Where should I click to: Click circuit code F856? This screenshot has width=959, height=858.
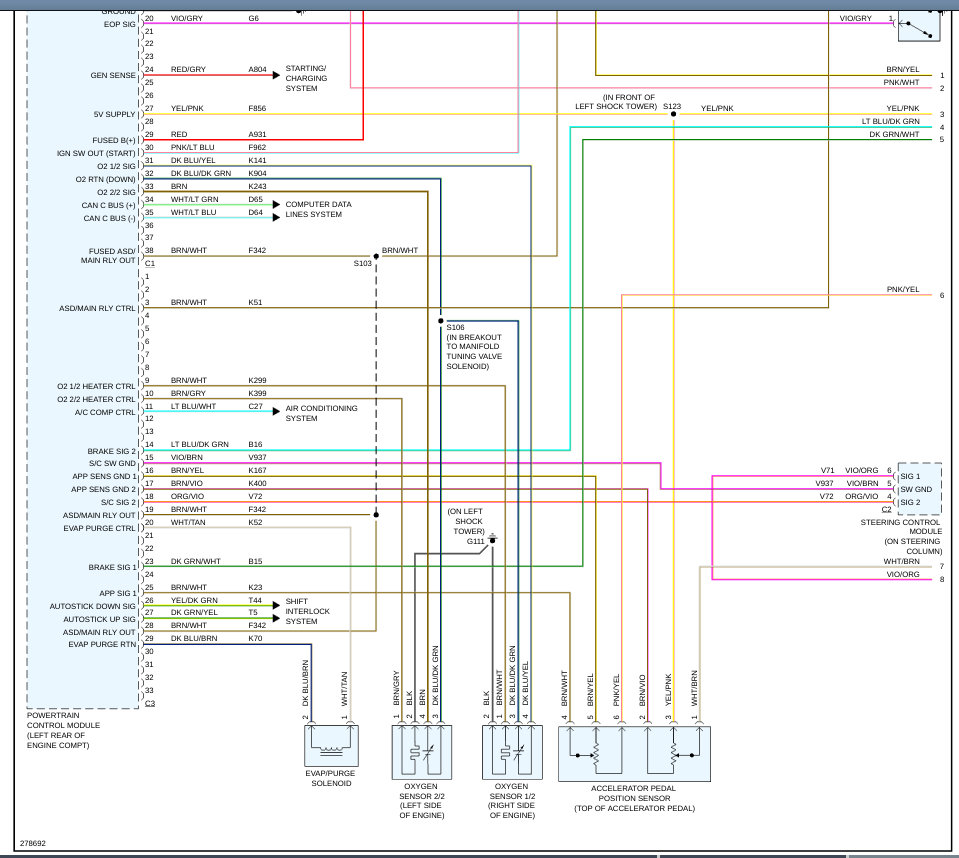[x=257, y=108]
